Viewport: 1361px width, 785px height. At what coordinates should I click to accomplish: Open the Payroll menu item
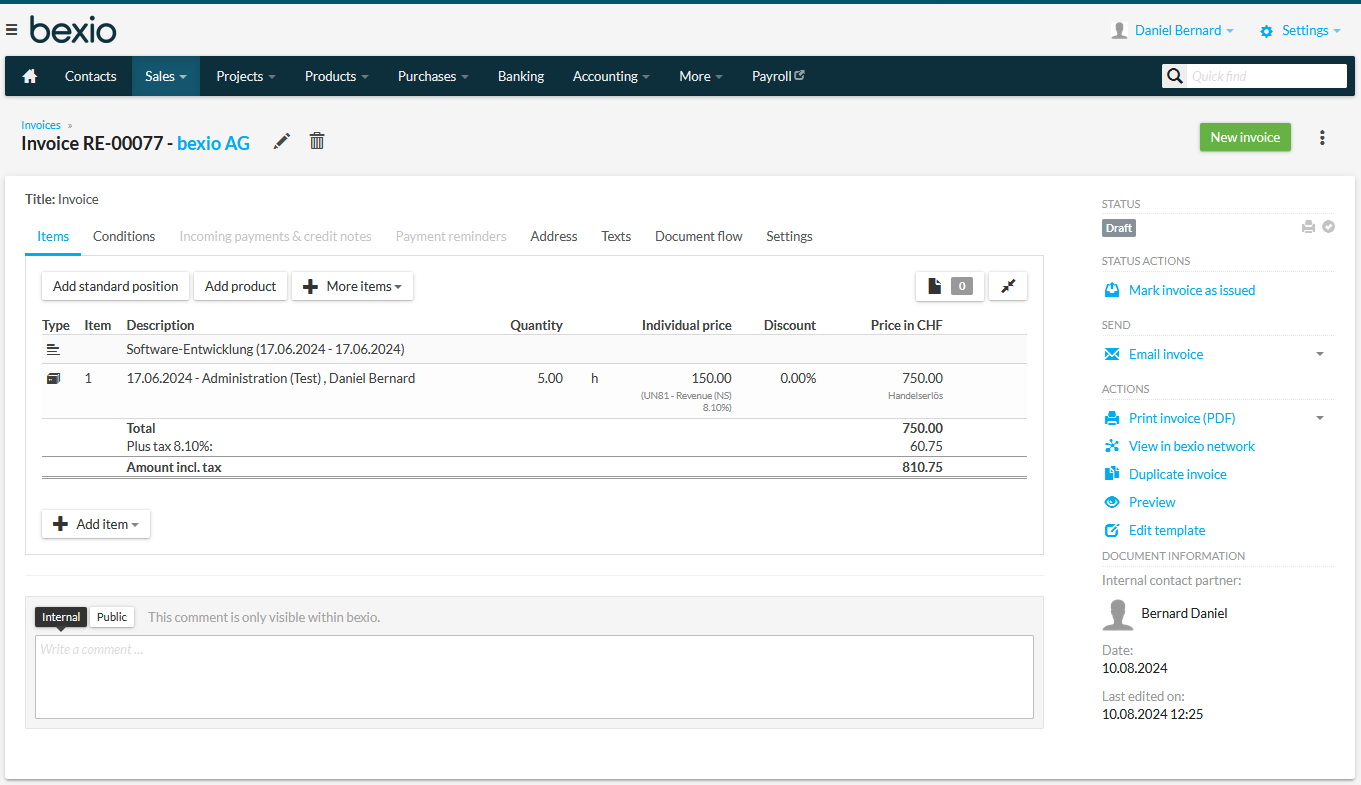coord(778,76)
